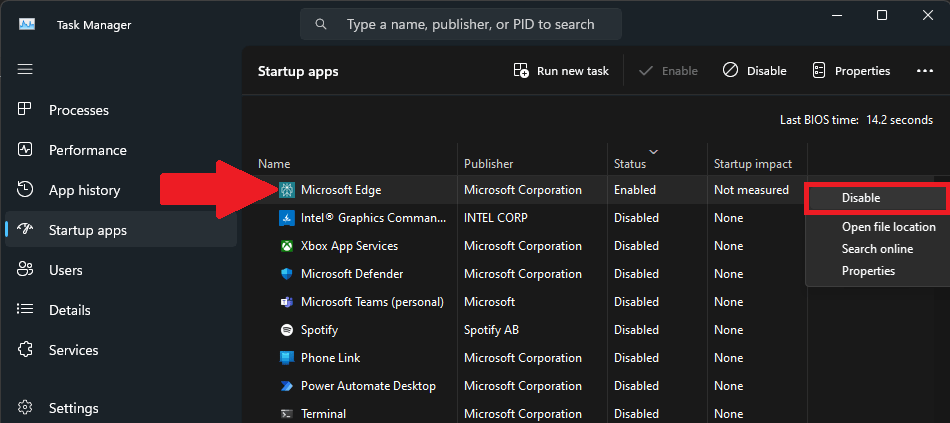Screen dimensions: 950x423
Task: Sort by the Publisher column header
Action: click(488, 164)
